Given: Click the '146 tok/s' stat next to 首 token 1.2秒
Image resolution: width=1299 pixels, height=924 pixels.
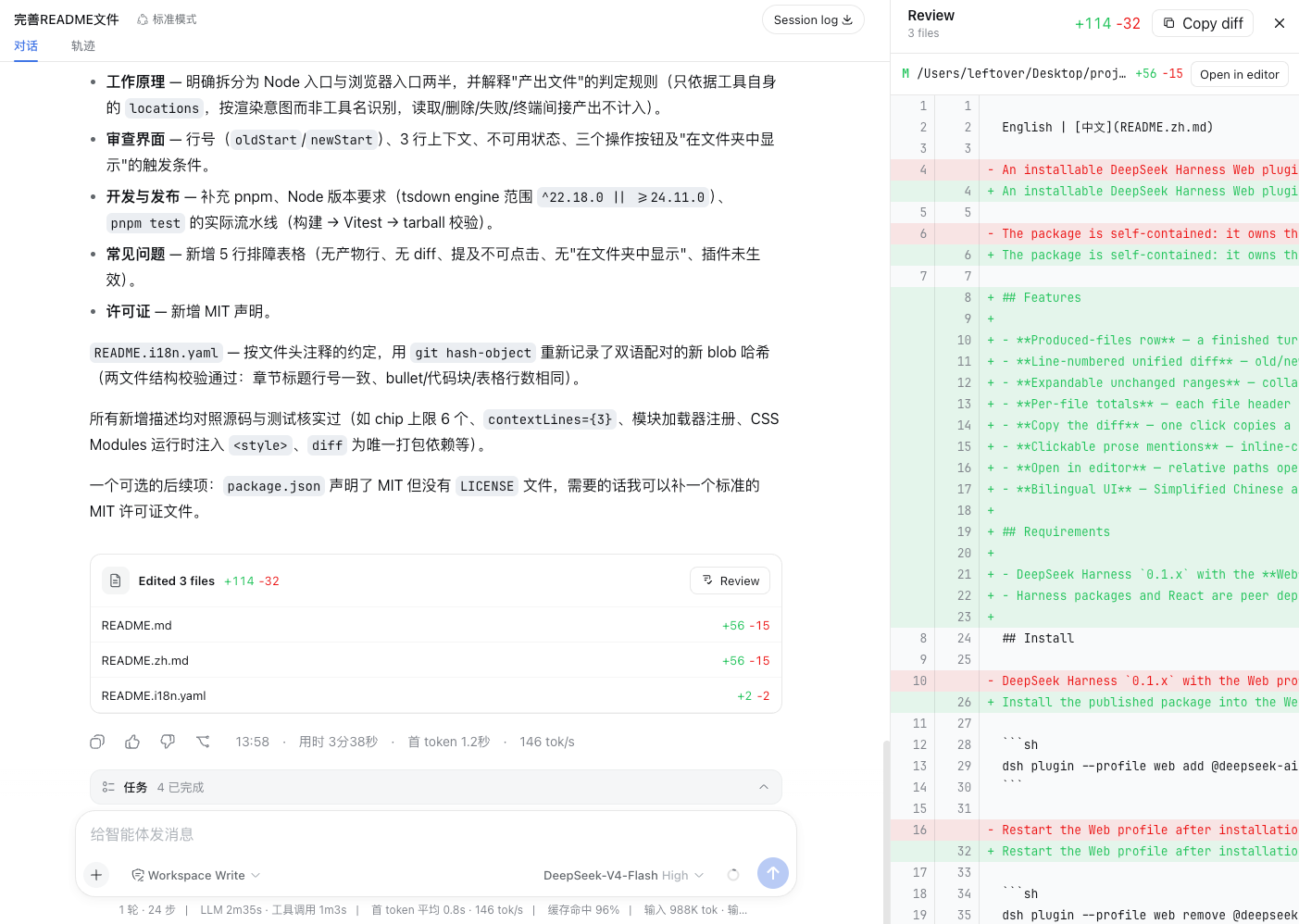Looking at the screenshot, I should [x=547, y=742].
